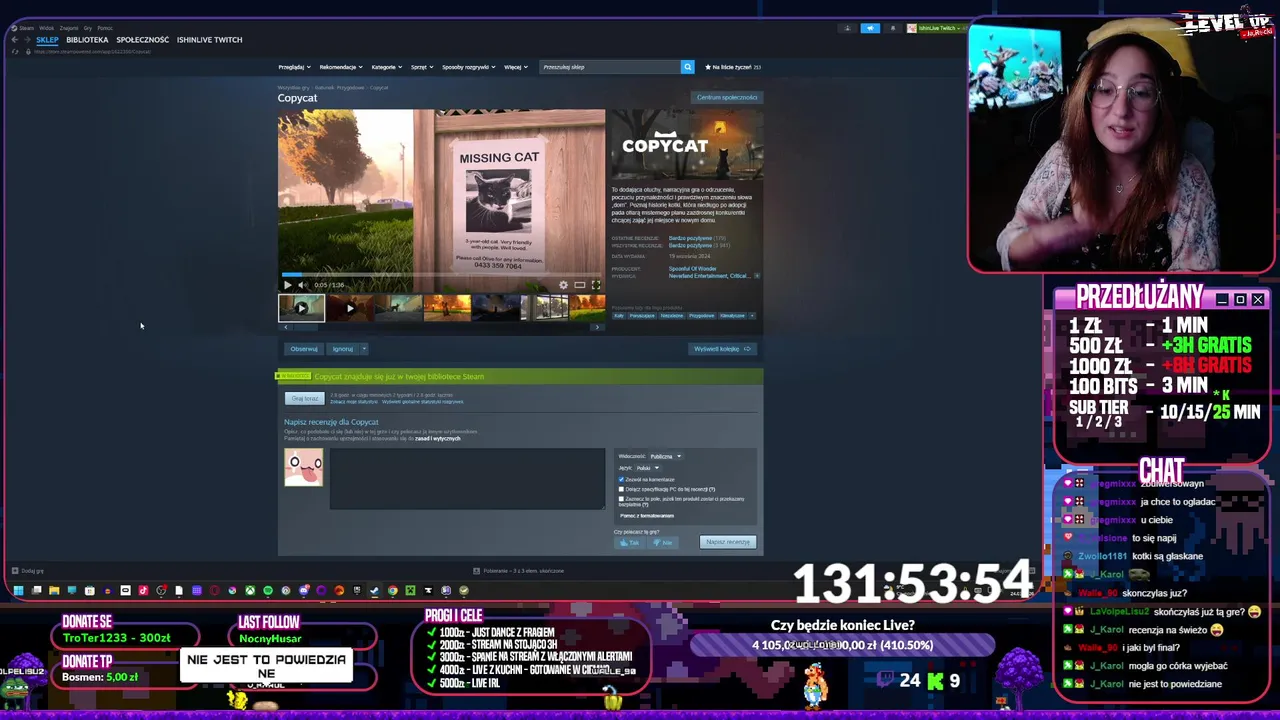The height and width of the screenshot is (720, 1280).
Task: Click the browser forward arrow
Action: (27, 40)
